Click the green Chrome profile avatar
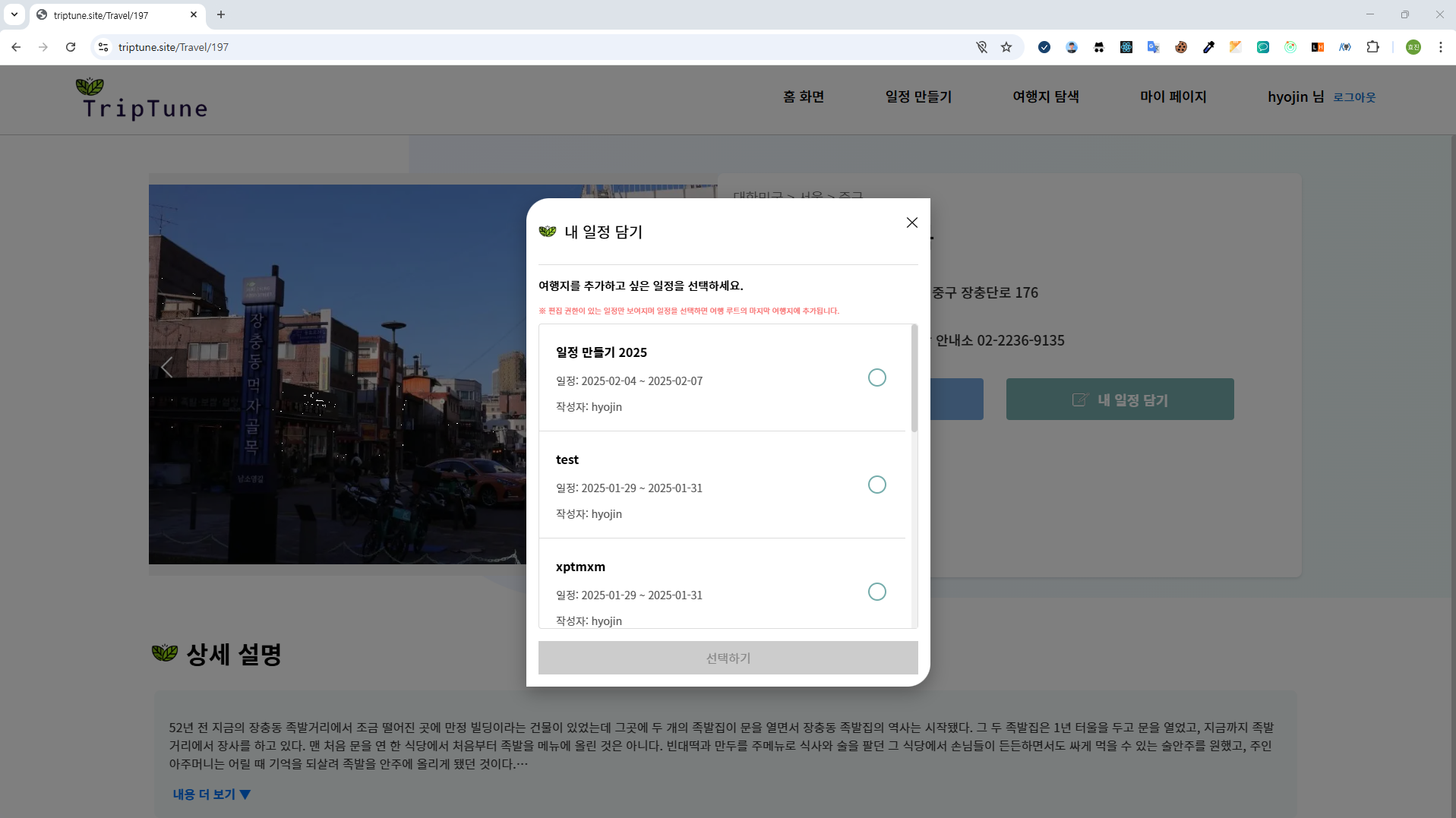Image resolution: width=1456 pixels, height=818 pixels. (x=1413, y=47)
